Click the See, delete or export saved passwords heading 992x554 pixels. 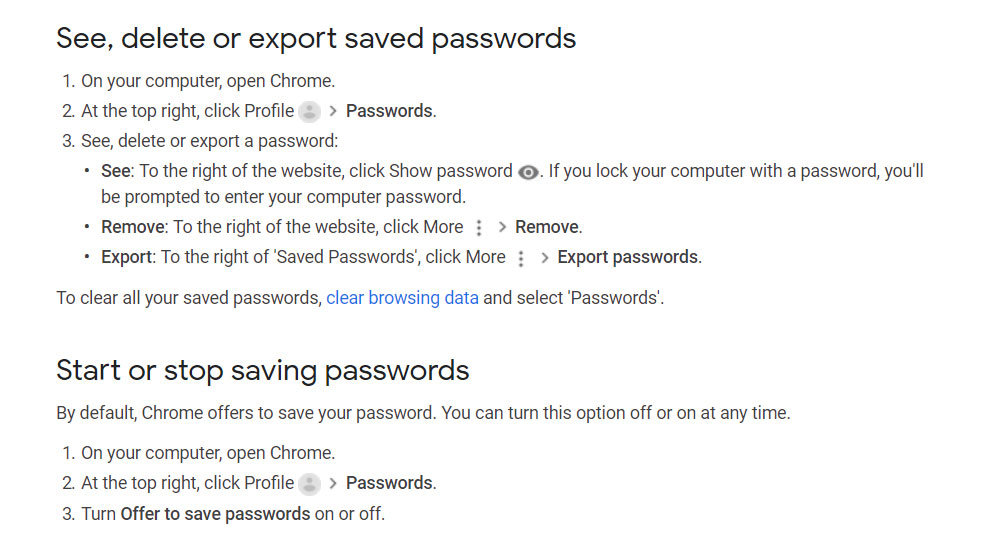[316, 39]
